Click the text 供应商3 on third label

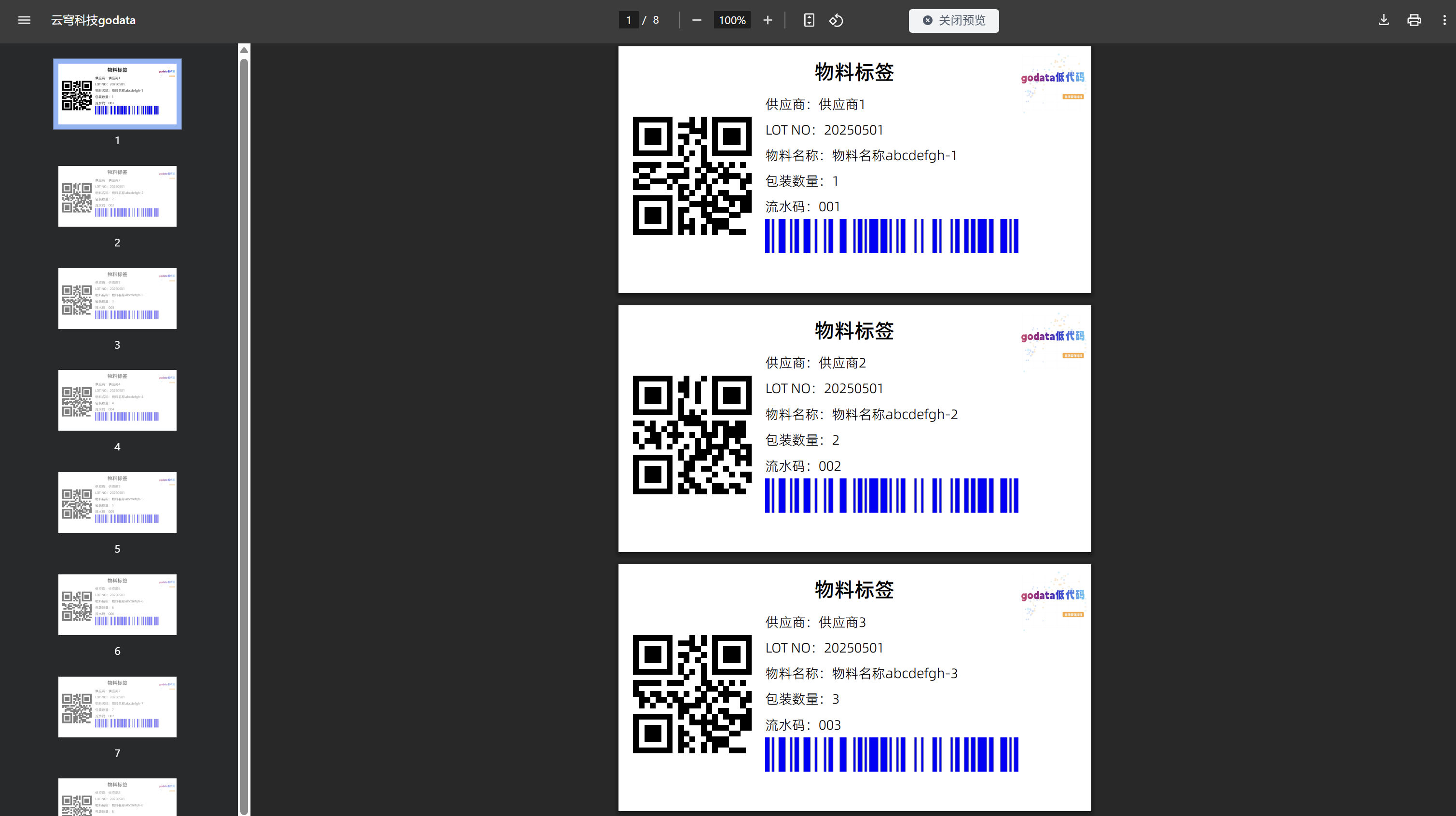842,622
